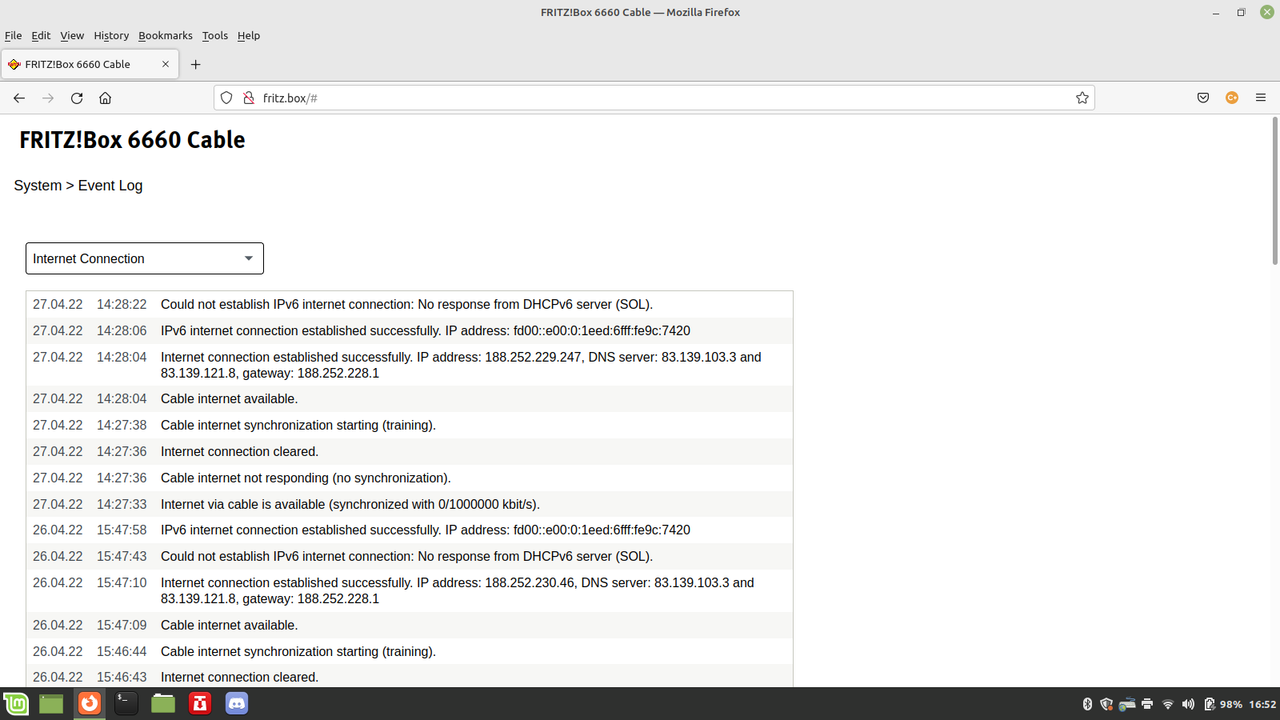This screenshot has width=1280, height=720.
Task: Click the security shield tray icon
Action: (1107, 704)
